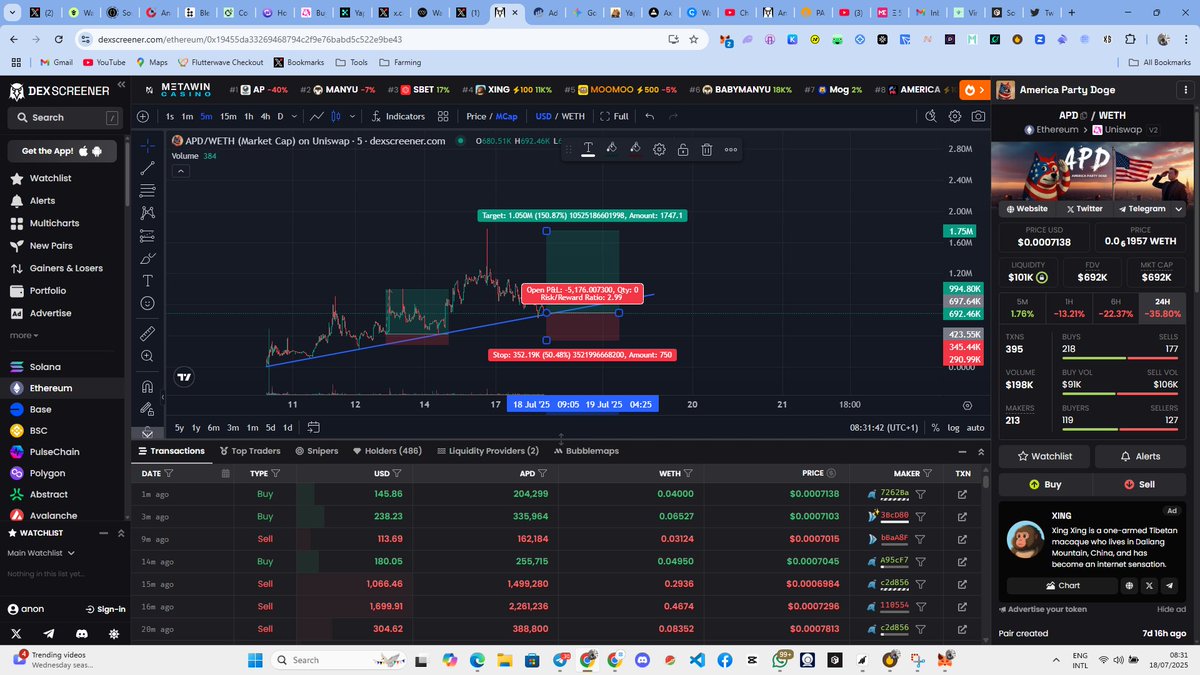The width and height of the screenshot is (1200, 675).
Task: Click the Sell button in token panel
Action: point(1140,484)
